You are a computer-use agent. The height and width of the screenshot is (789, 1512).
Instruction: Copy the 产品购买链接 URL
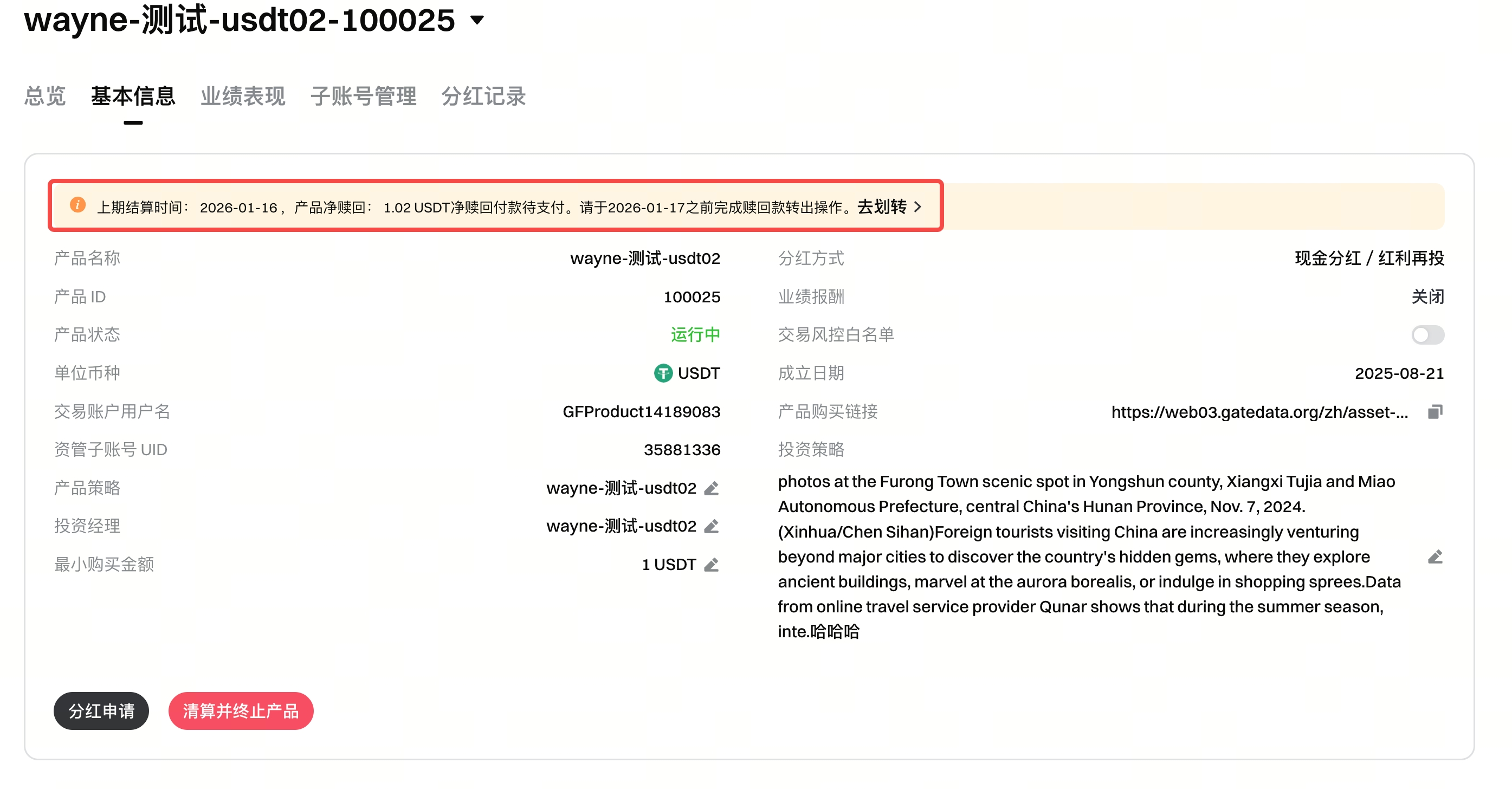1435,412
